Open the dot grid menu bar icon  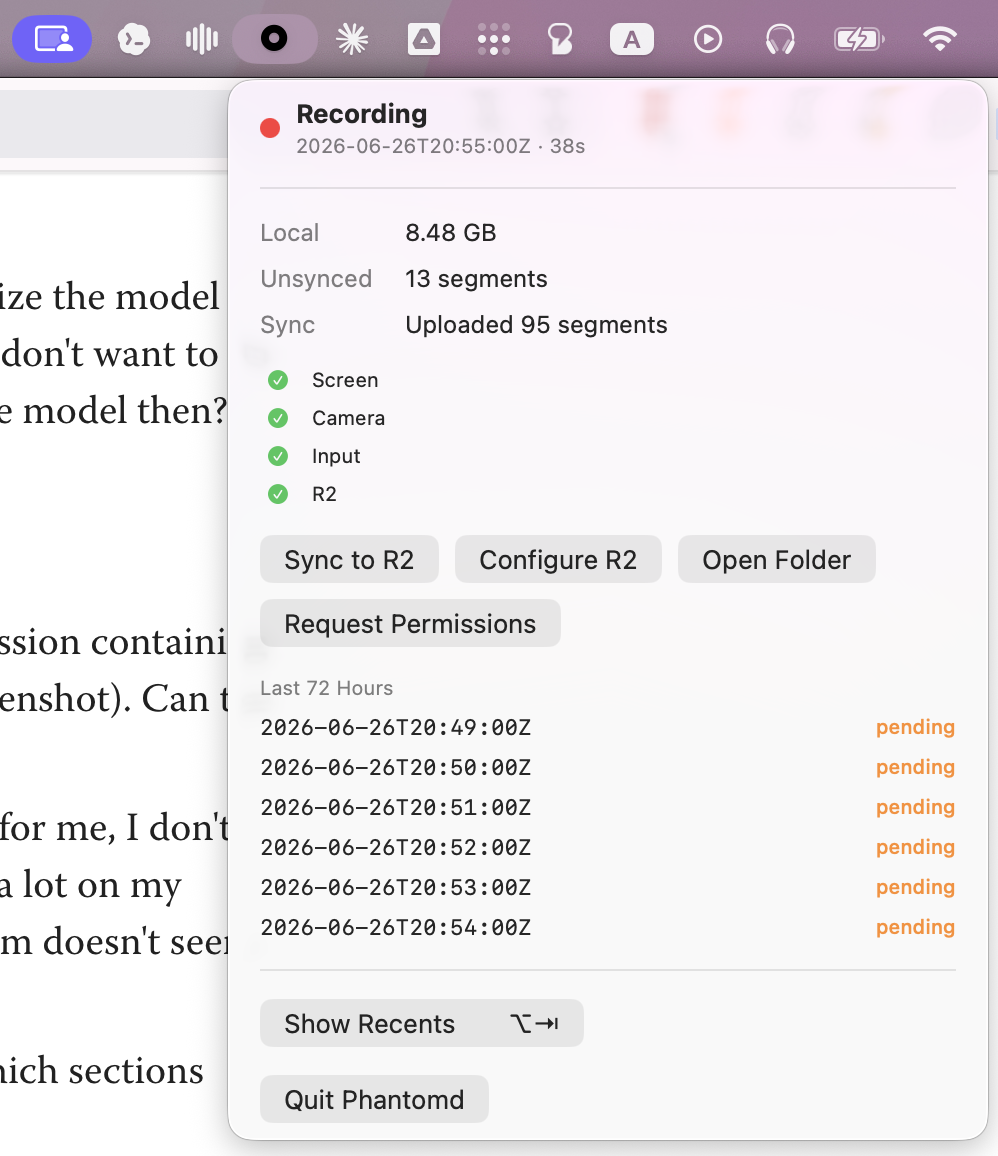click(494, 39)
